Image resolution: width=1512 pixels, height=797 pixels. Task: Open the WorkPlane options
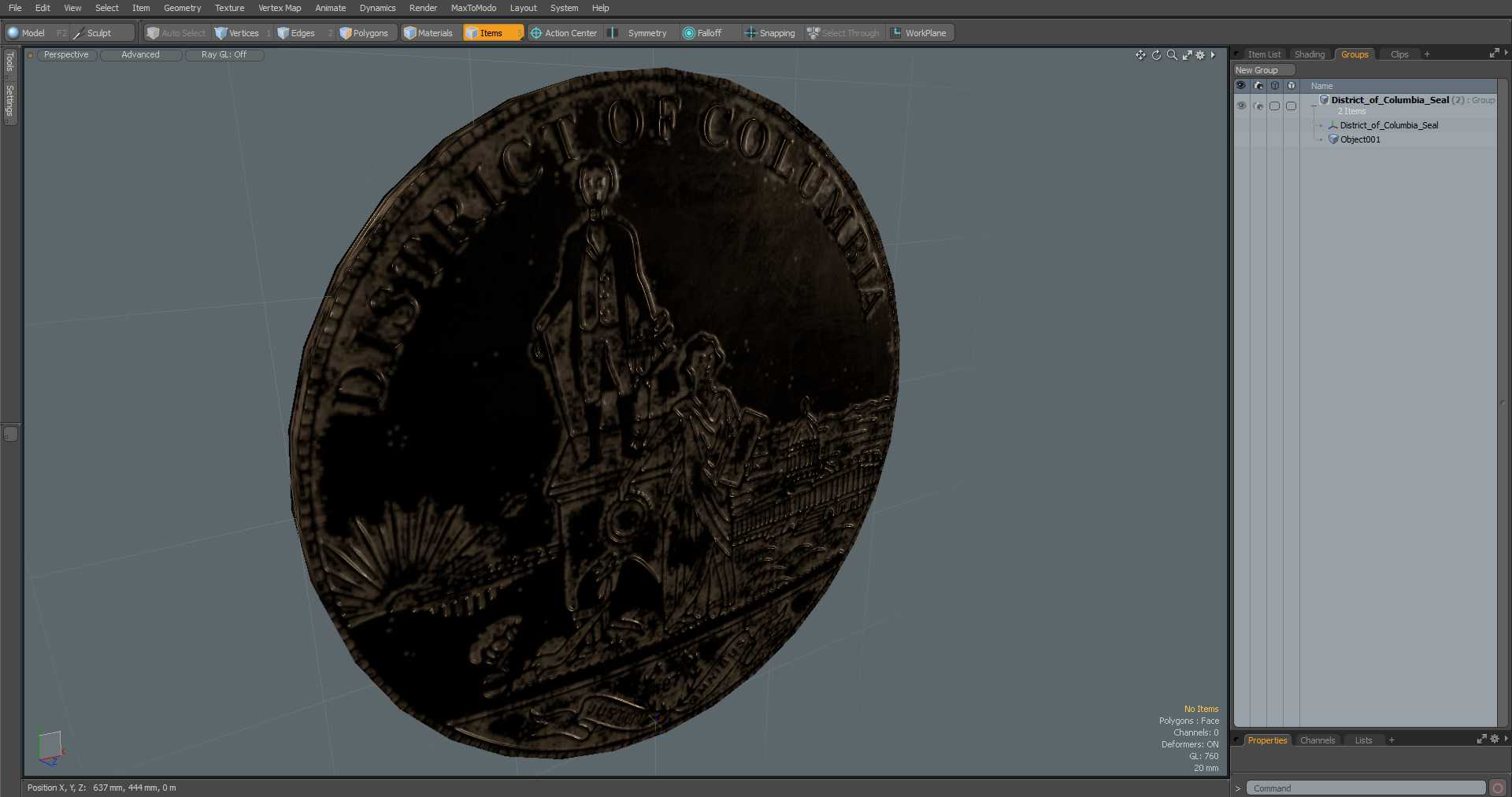pos(919,33)
